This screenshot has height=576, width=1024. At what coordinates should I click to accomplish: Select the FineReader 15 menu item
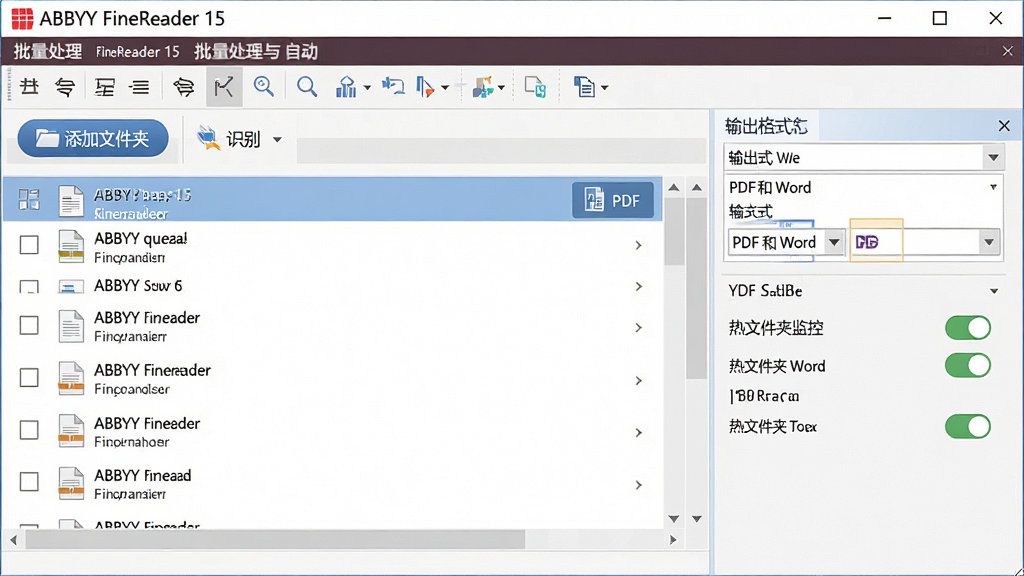click(138, 52)
